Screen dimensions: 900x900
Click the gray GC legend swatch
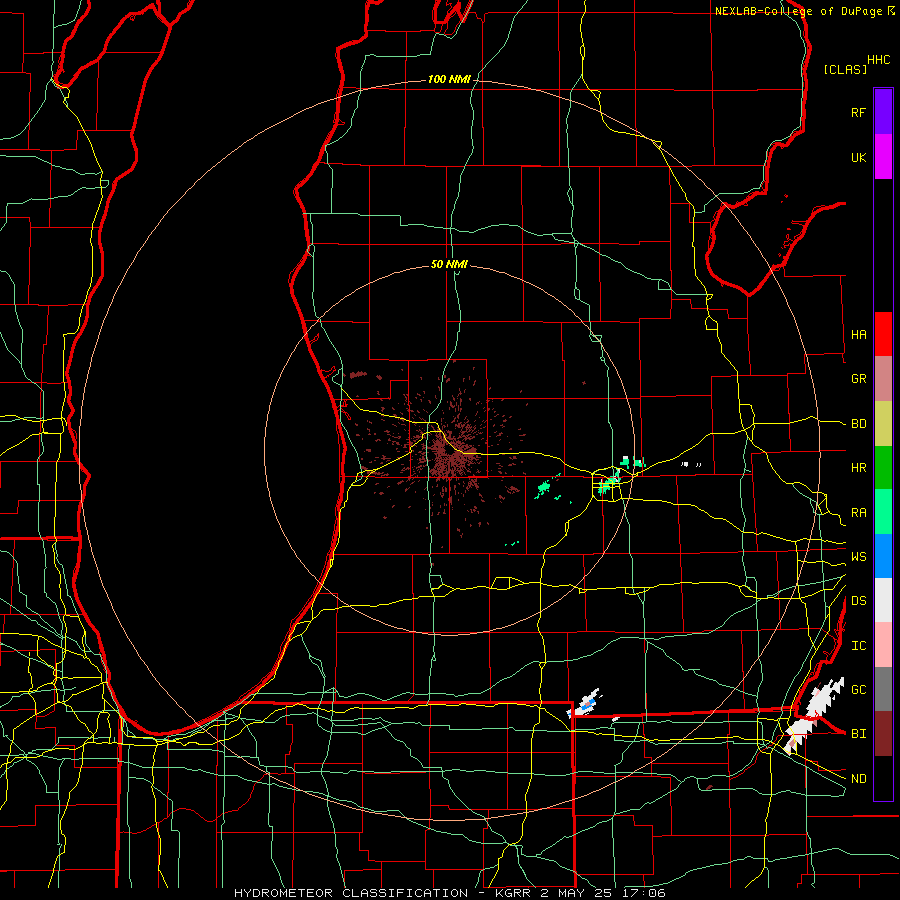pyautogui.click(x=883, y=689)
